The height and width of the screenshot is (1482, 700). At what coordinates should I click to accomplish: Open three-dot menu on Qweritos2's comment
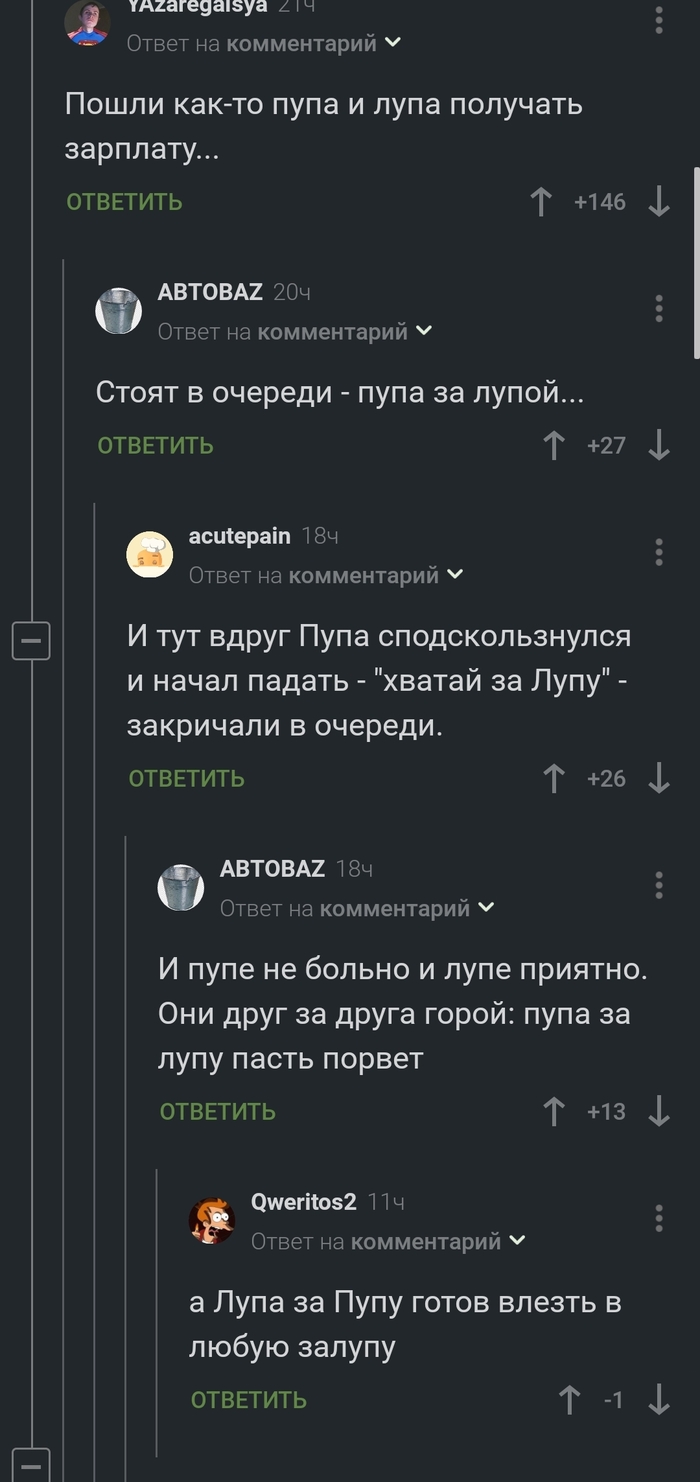point(659,1218)
